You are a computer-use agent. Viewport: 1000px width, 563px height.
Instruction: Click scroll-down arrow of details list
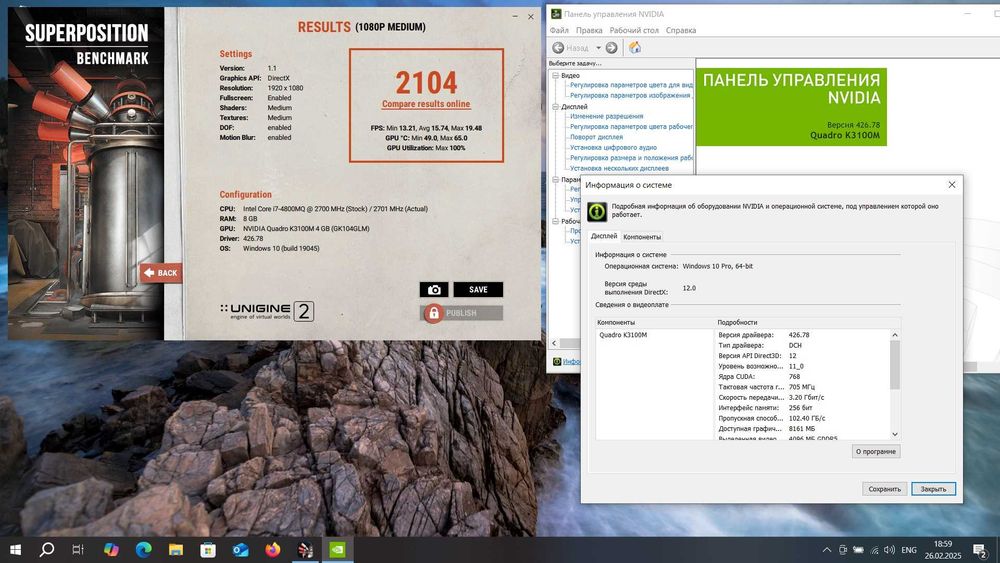895,434
